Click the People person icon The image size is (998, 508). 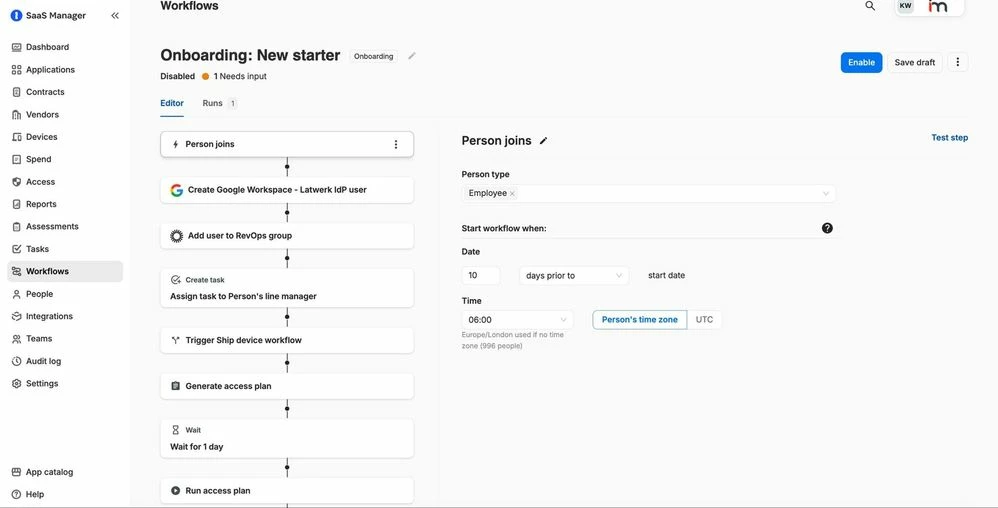tap(17, 294)
